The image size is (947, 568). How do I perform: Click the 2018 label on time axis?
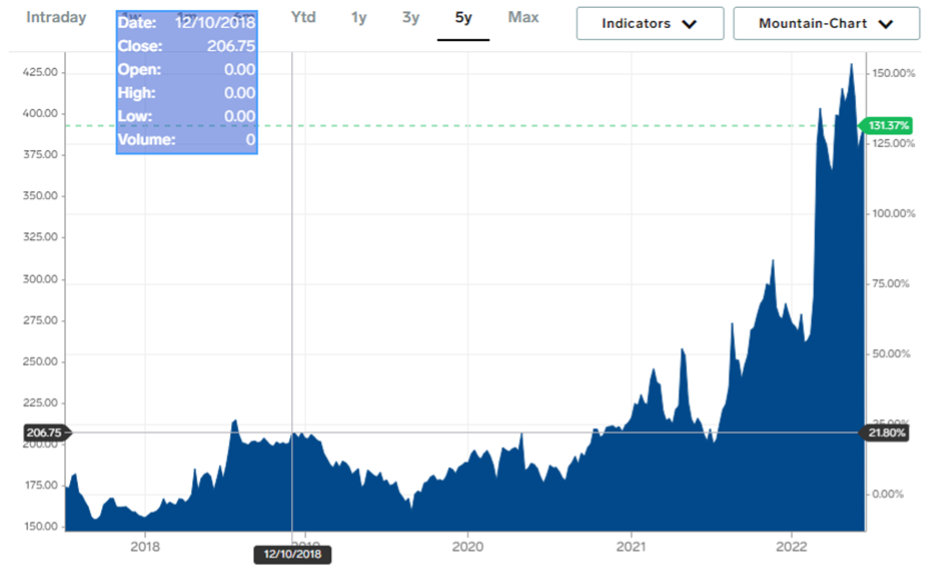point(145,546)
